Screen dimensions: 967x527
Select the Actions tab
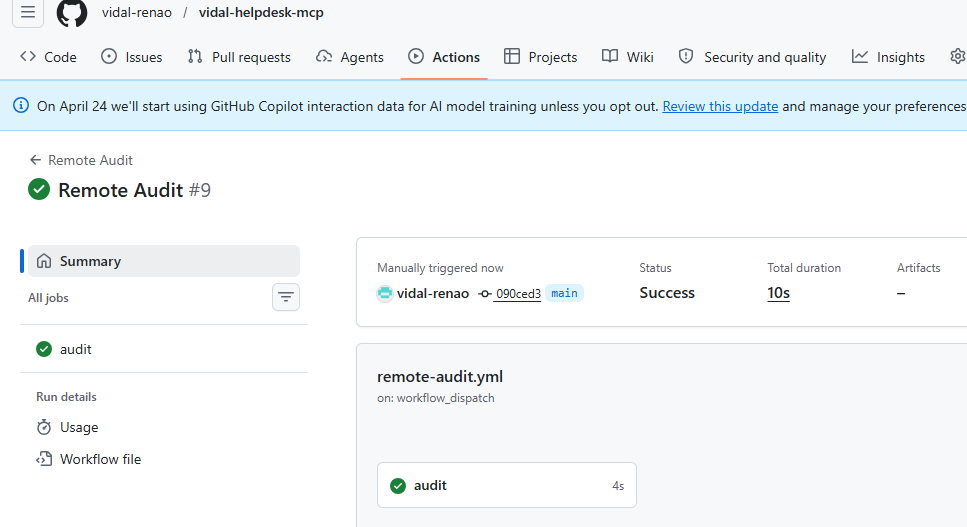444,57
